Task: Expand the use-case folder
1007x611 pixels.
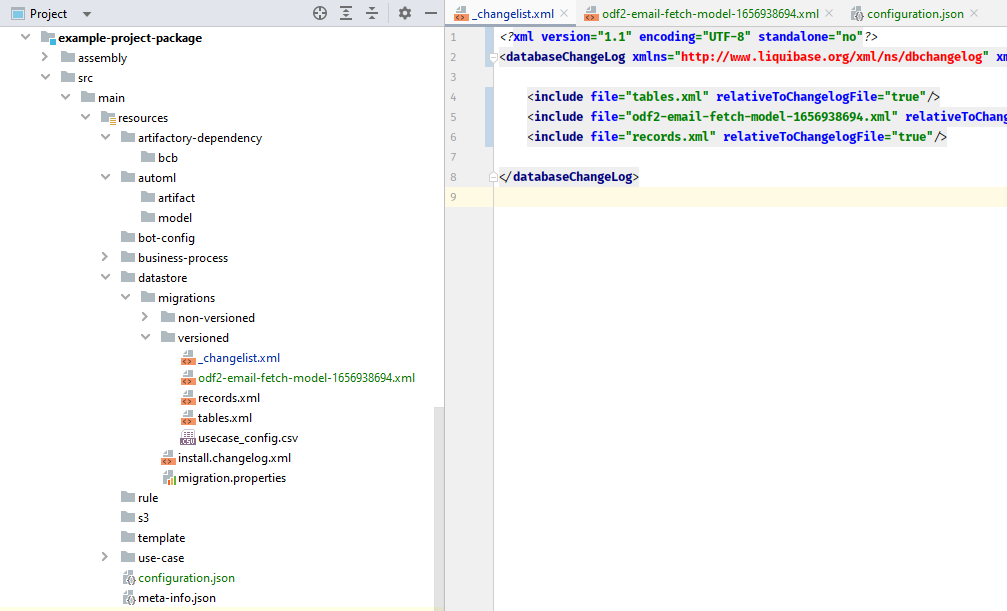Action: pos(105,557)
